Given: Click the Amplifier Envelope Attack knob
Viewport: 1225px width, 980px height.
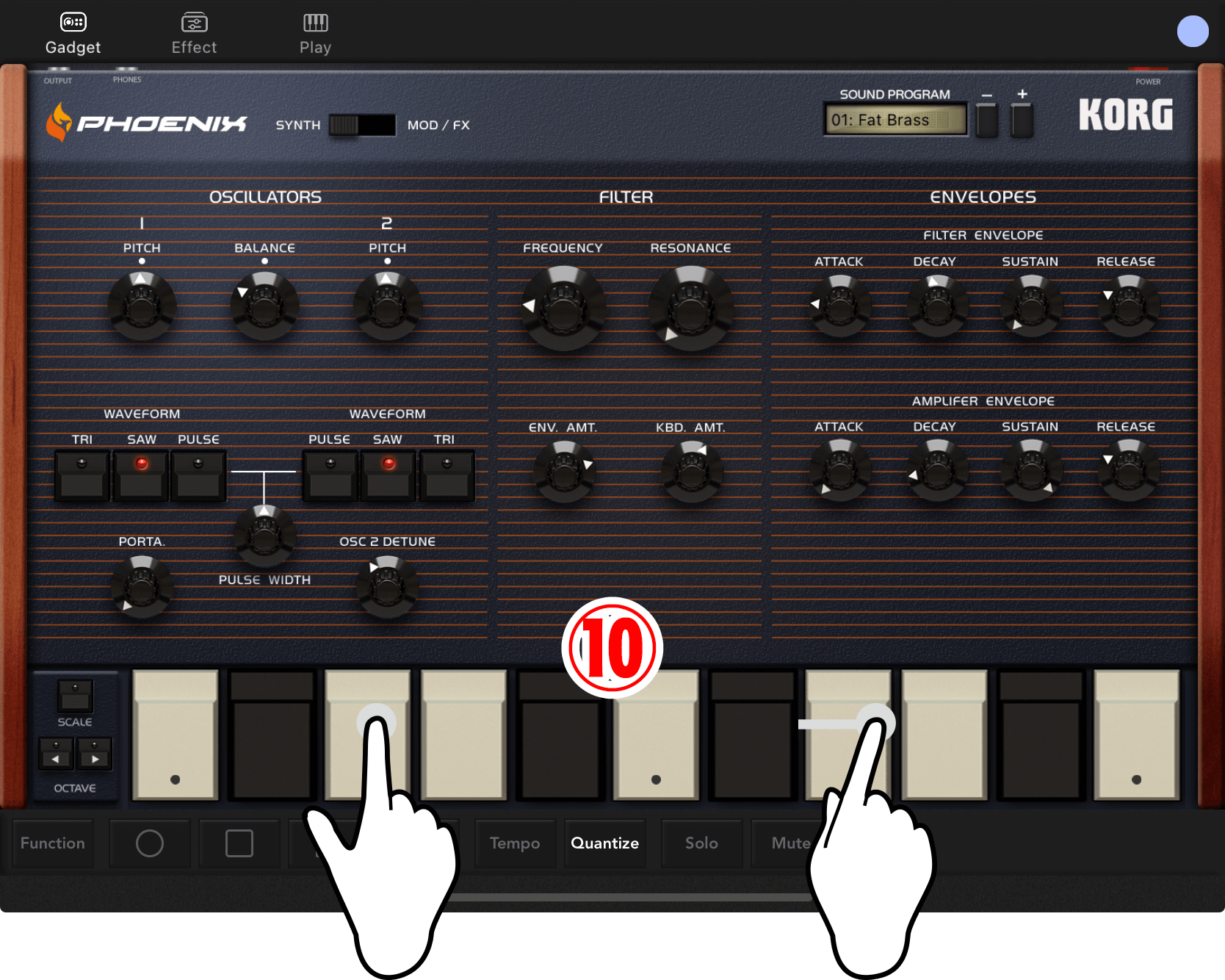Looking at the screenshot, I should coord(840,470).
